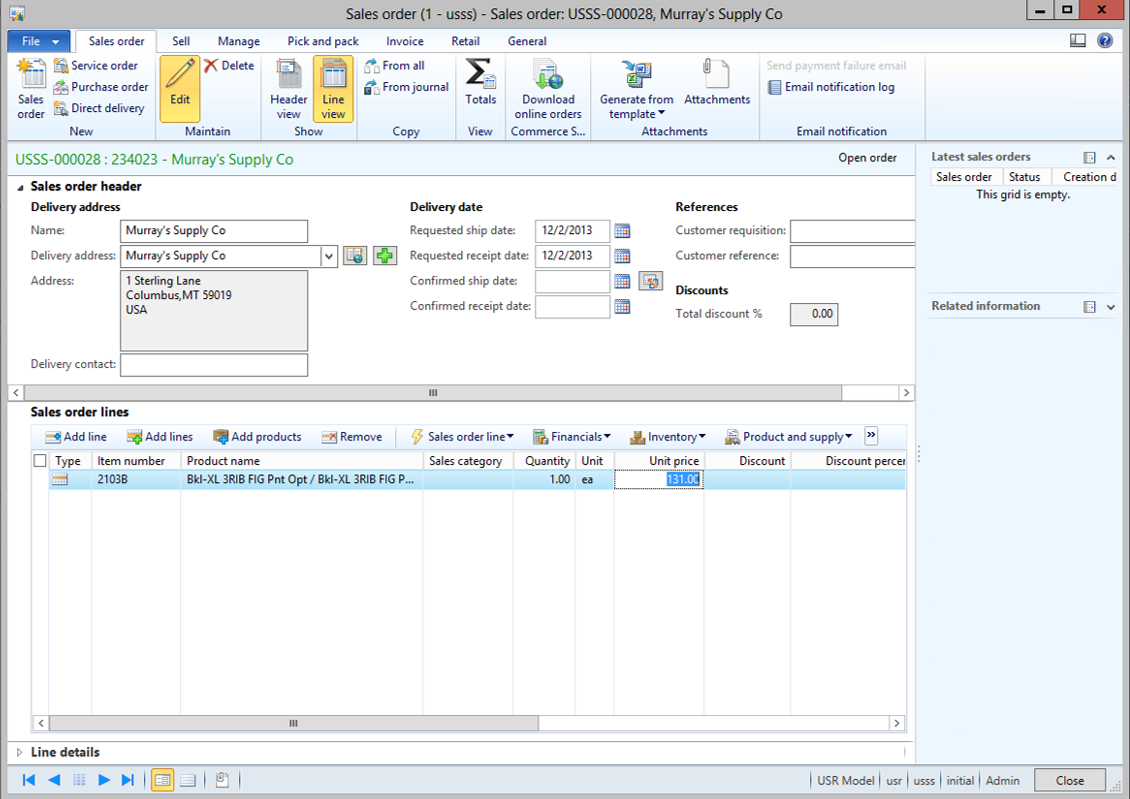Click green plus add address icon

(385, 256)
